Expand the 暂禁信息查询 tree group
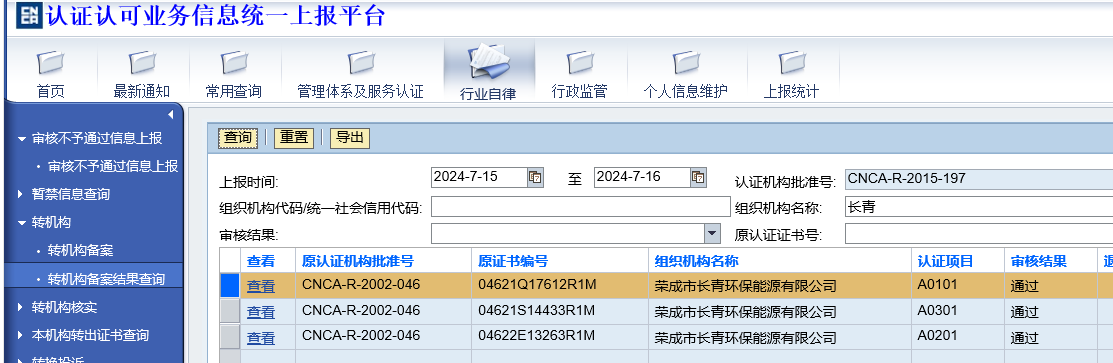 (x=22, y=194)
